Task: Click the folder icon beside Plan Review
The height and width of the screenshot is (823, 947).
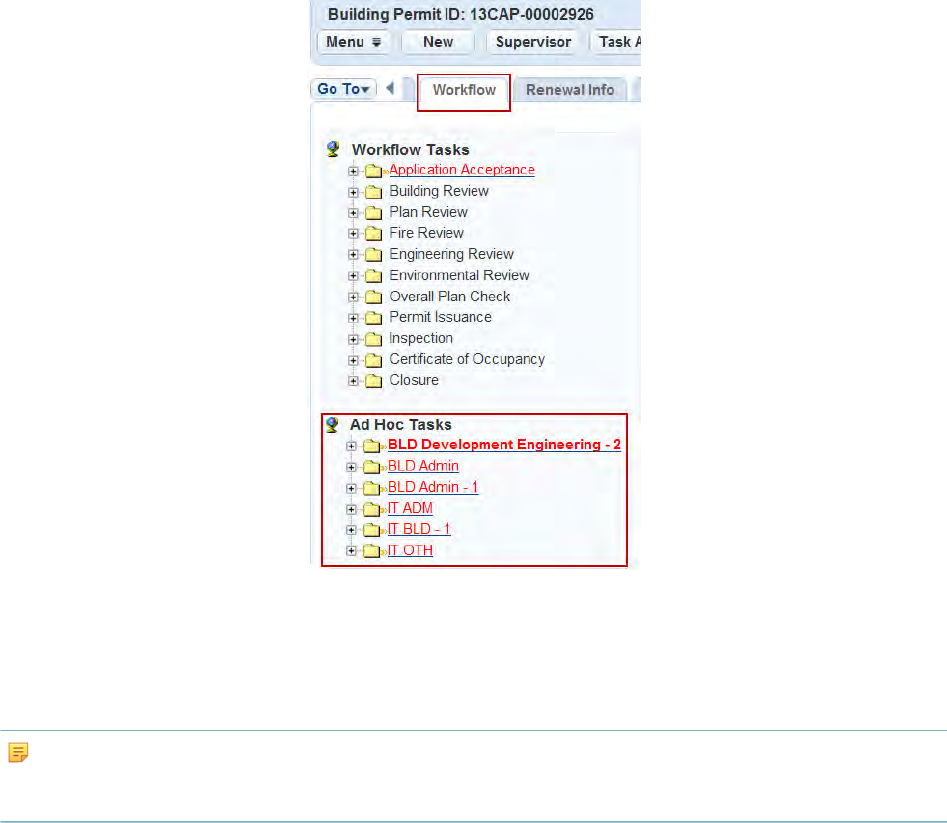Action: [374, 213]
